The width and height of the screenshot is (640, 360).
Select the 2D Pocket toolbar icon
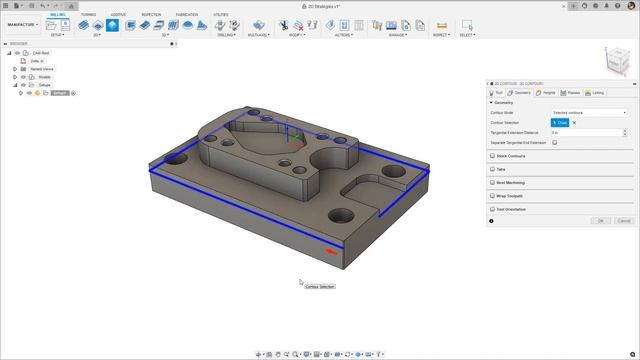[98, 25]
